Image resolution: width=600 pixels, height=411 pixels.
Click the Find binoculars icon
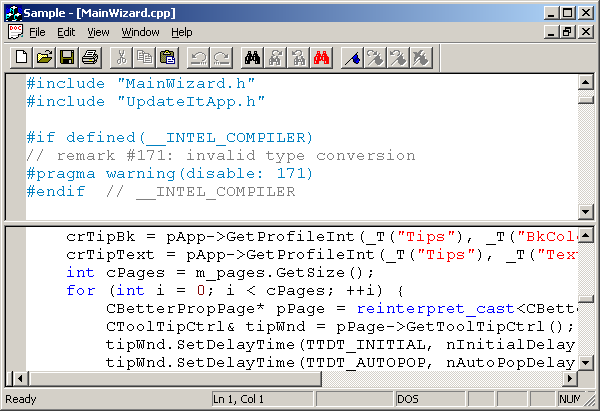tap(253, 57)
